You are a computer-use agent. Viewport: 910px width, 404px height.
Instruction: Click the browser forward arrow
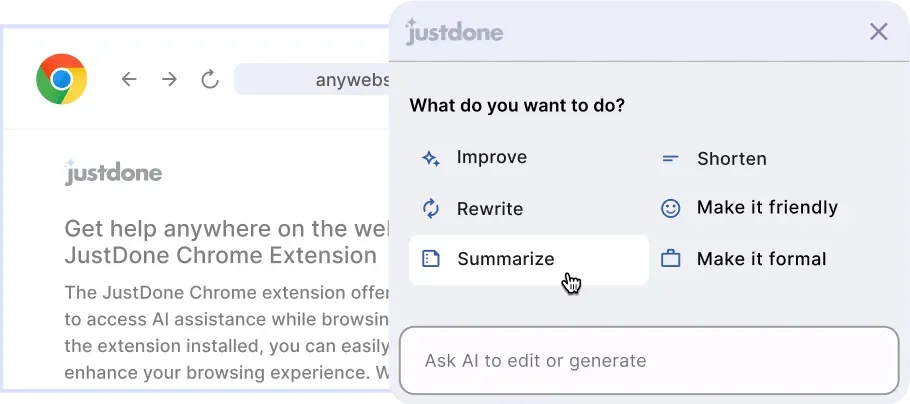point(169,79)
